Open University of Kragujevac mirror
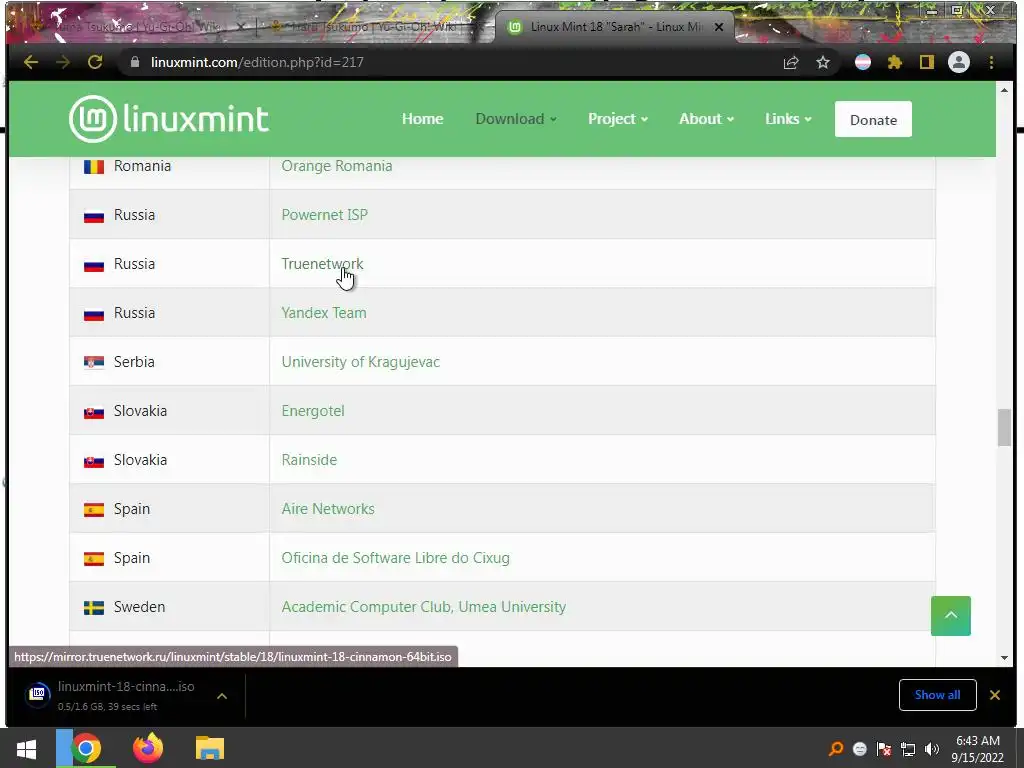 point(360,362)
